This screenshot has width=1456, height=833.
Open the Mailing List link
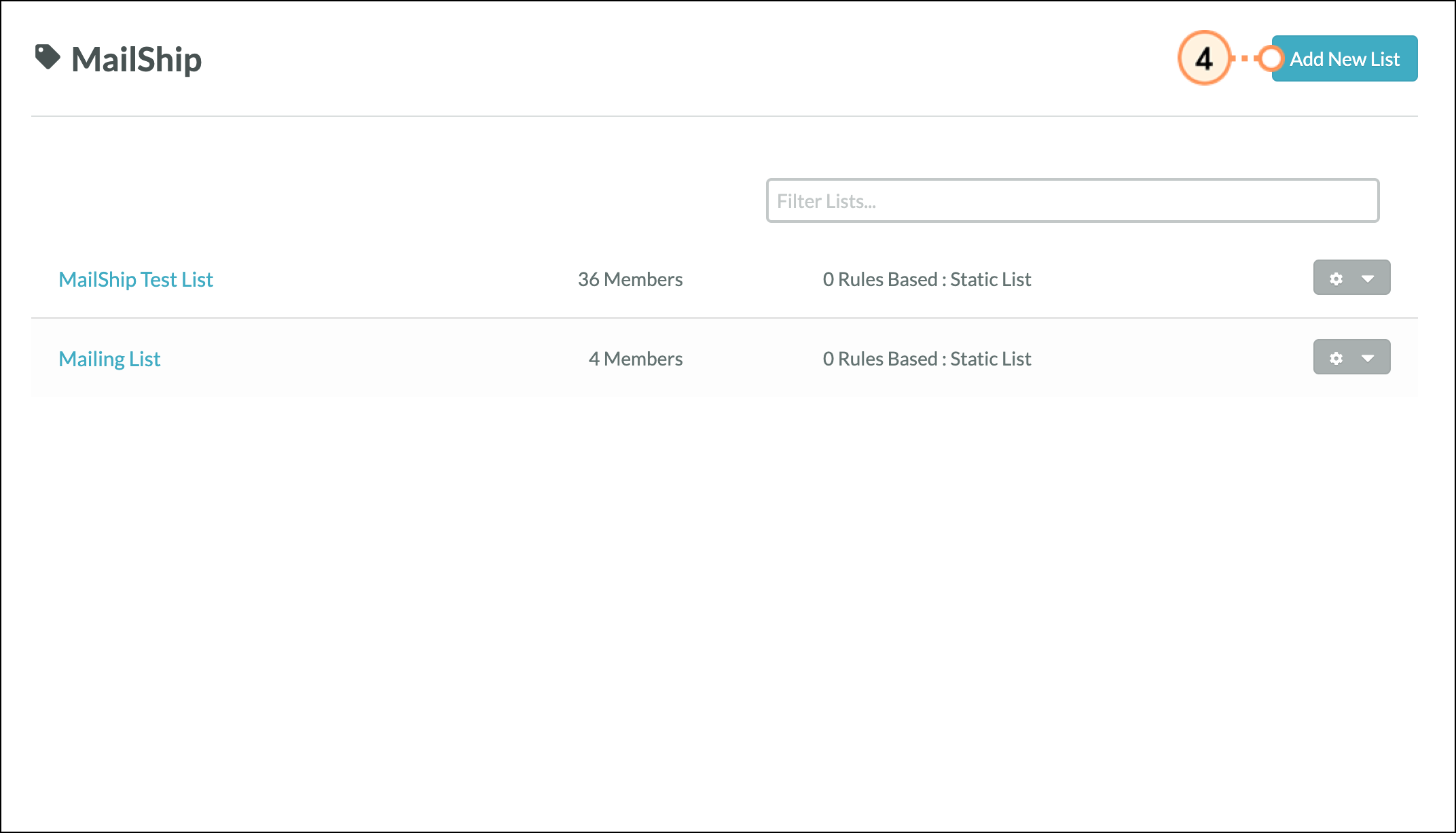(x=109, y=359)
